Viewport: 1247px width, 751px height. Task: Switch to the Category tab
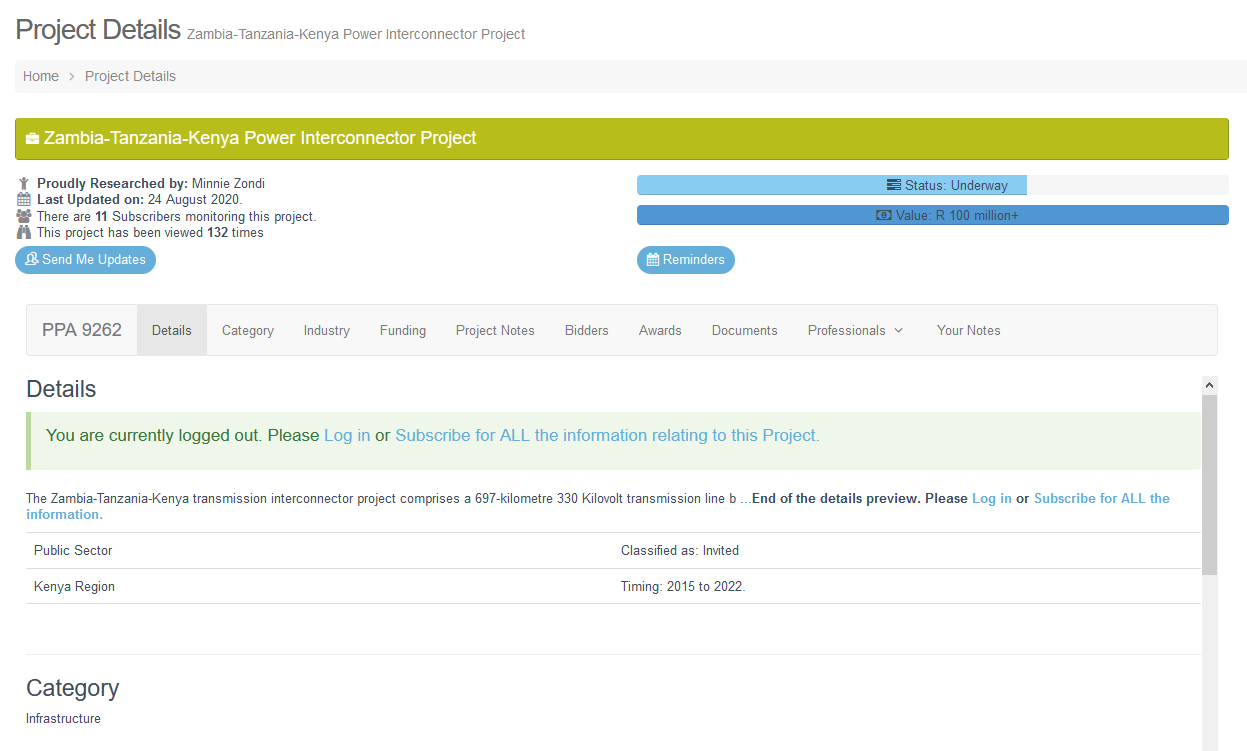pos(248,331)
